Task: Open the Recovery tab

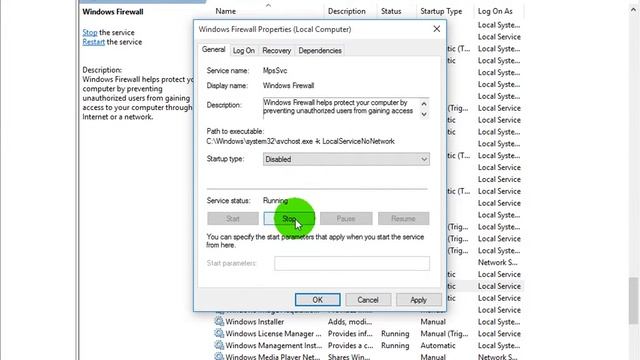Action: [276, 51]
